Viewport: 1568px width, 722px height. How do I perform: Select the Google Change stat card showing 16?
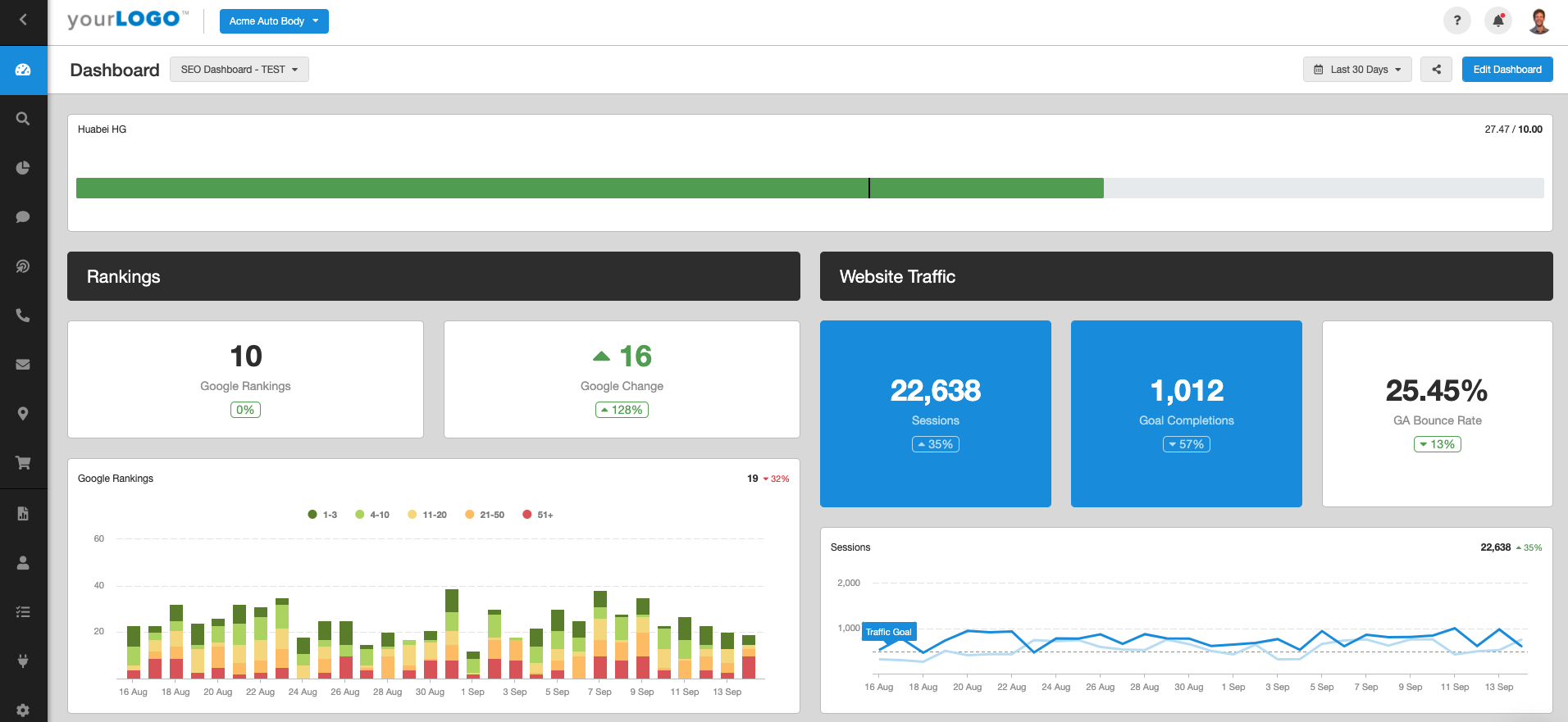pos(622,379)
